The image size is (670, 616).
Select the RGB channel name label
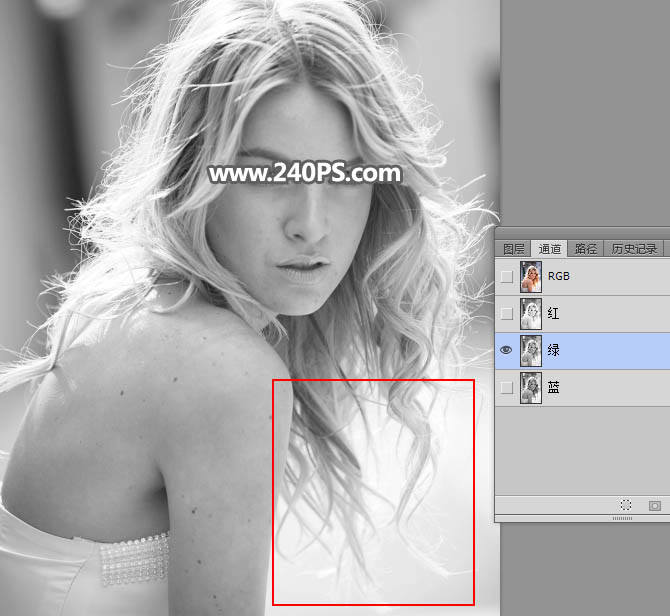(558, 277)
